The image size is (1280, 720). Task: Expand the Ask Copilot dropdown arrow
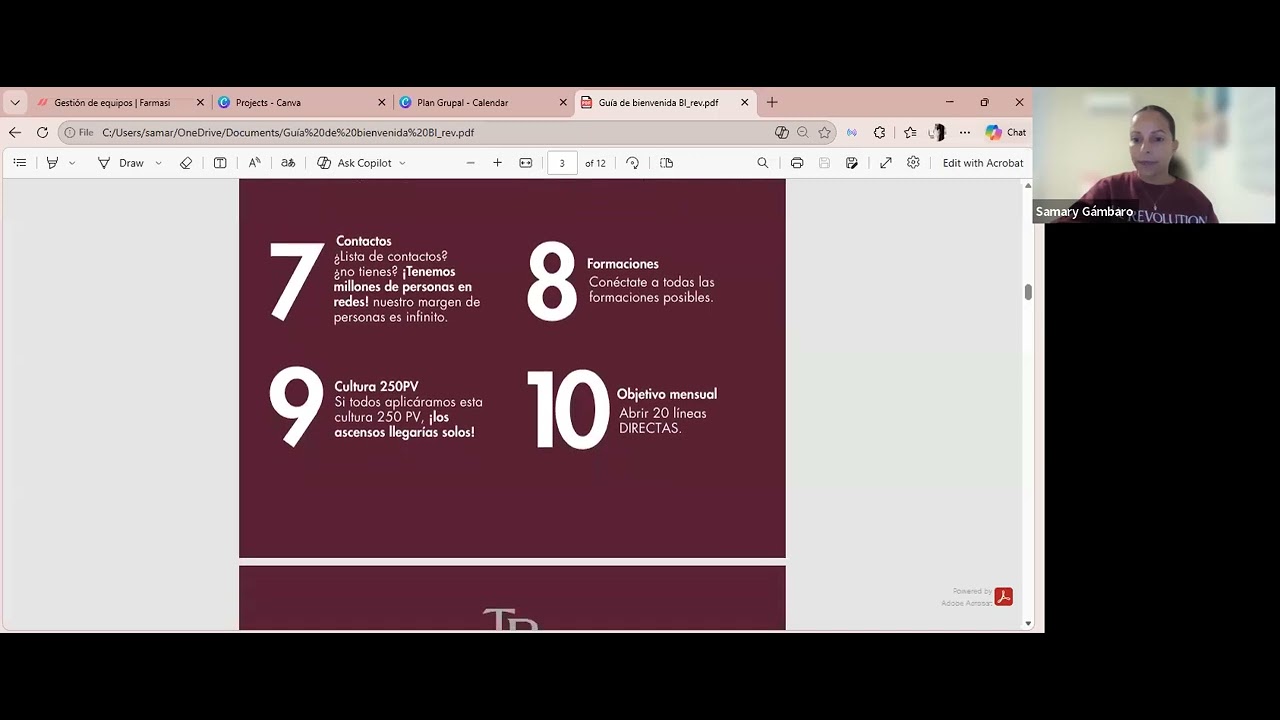click(x=402, y=163)
